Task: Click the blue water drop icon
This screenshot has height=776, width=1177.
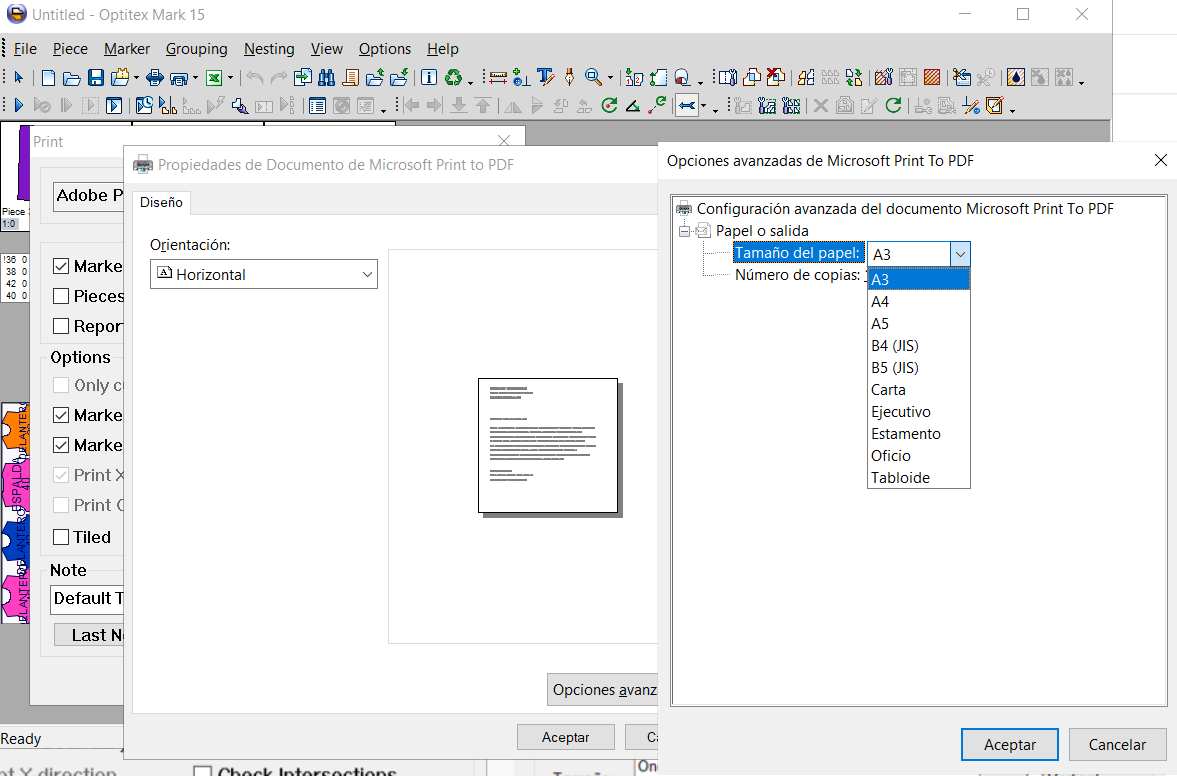Action: pos(1016,77)
